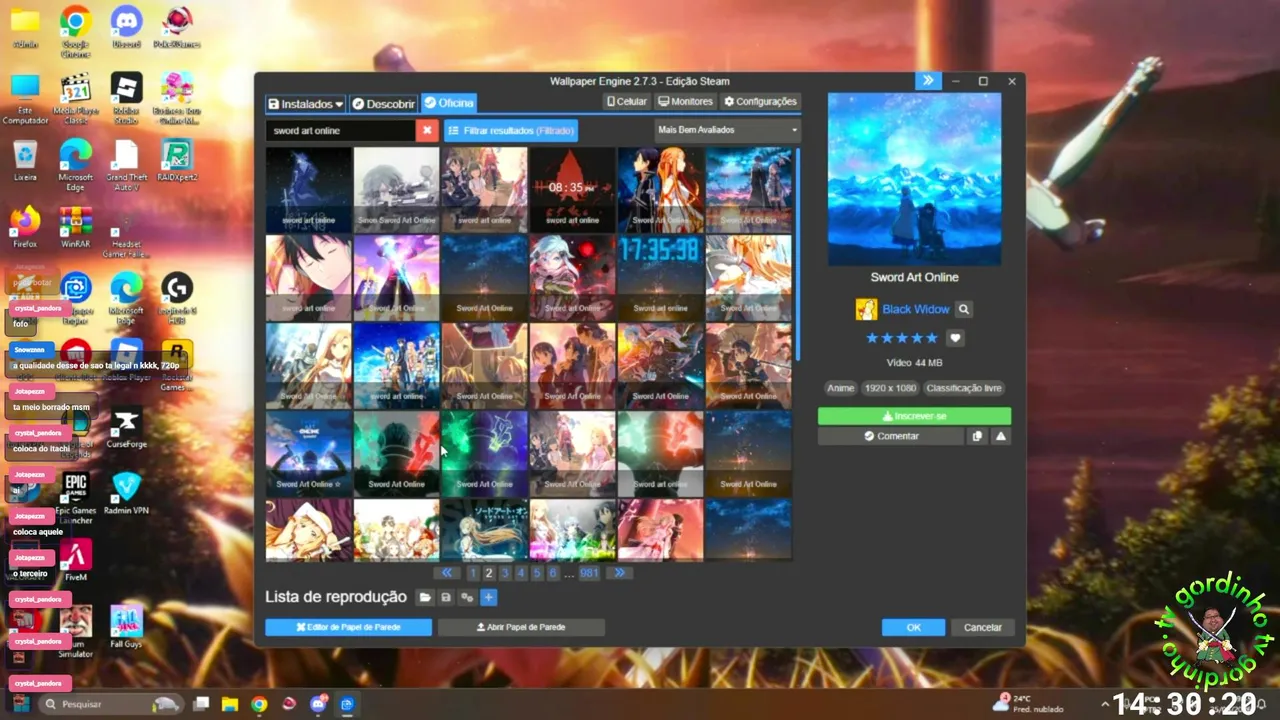1280x720 pixels.
Task: Open the Monitores settings
Action: (685, 101)
